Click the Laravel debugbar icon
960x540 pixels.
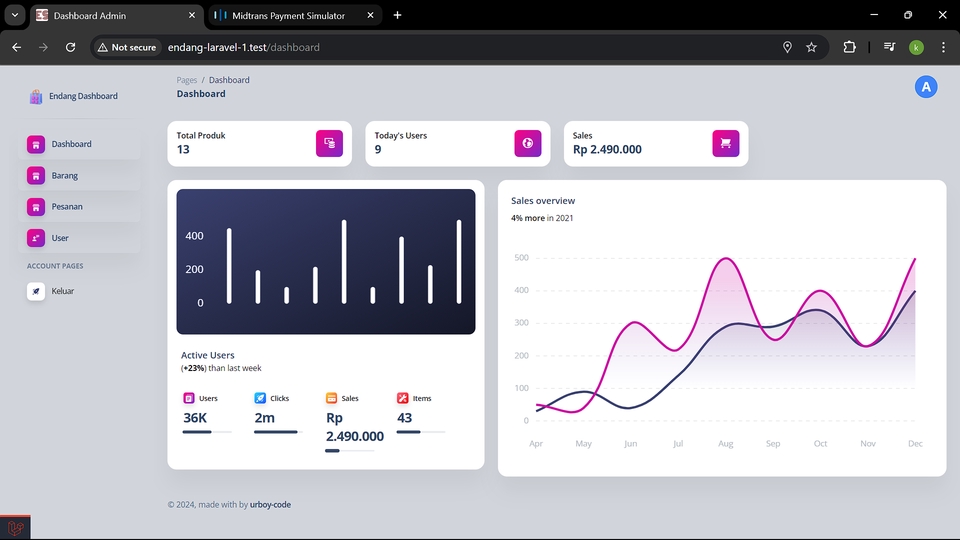(x=15, y=528)
